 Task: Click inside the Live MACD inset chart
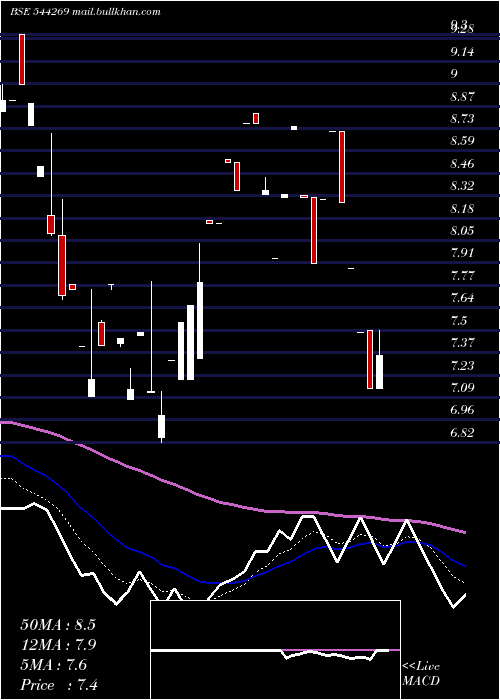[275, 650]
